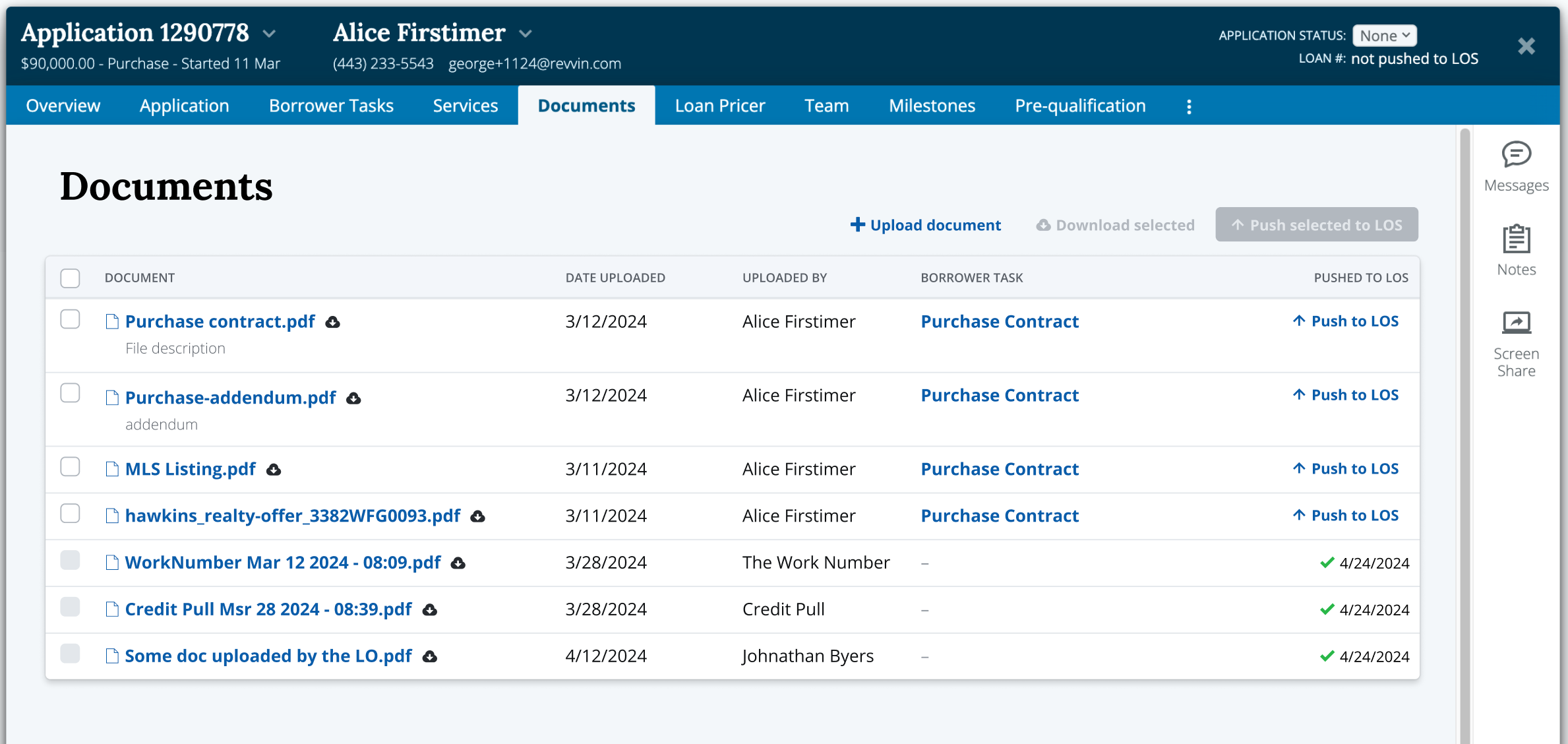Open Some doc uploaded by the LO.pdf
This screenshot has height=744, width=1568.
click(268, 656)
